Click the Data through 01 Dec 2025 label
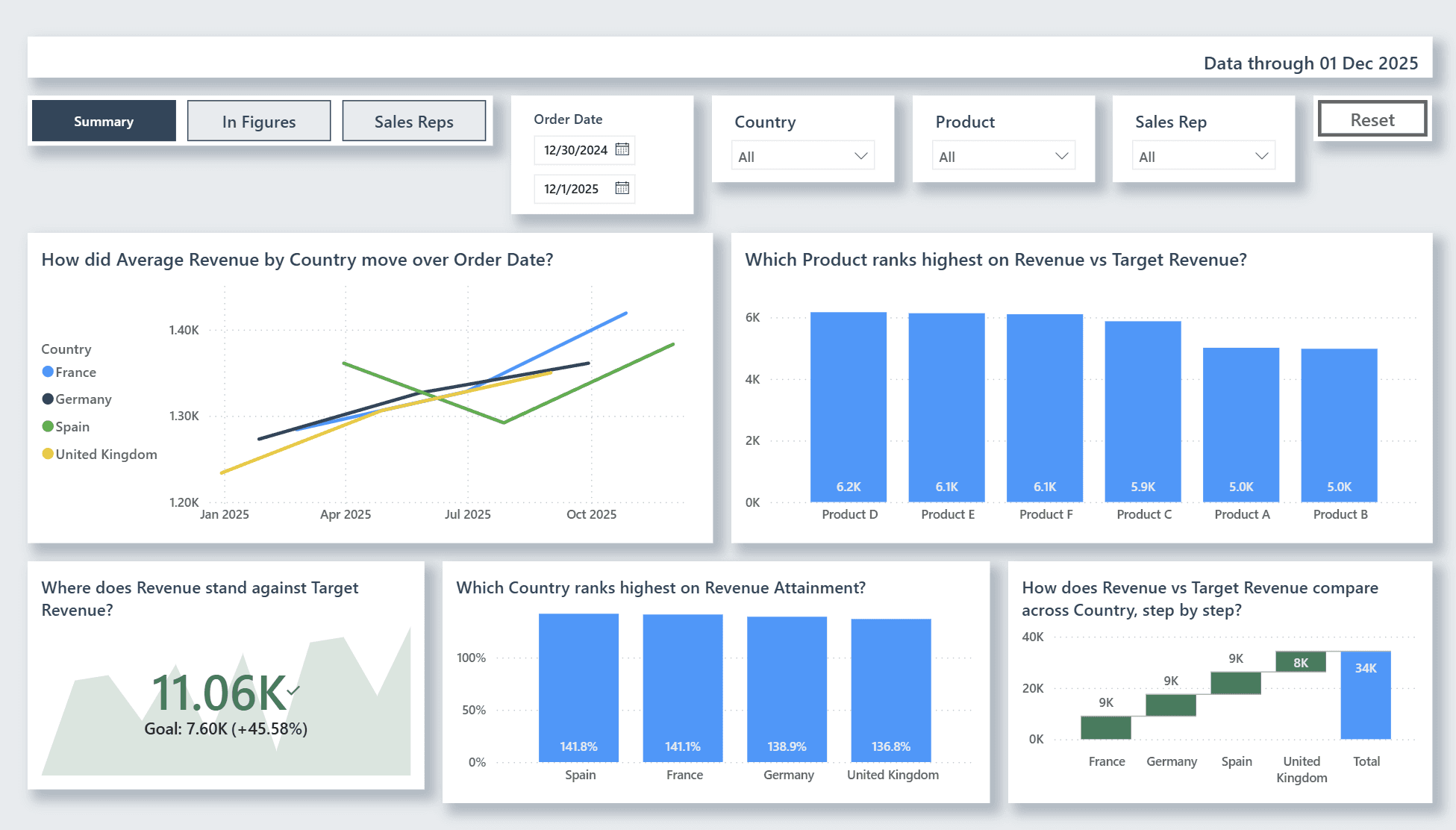 click(1310, 63)
